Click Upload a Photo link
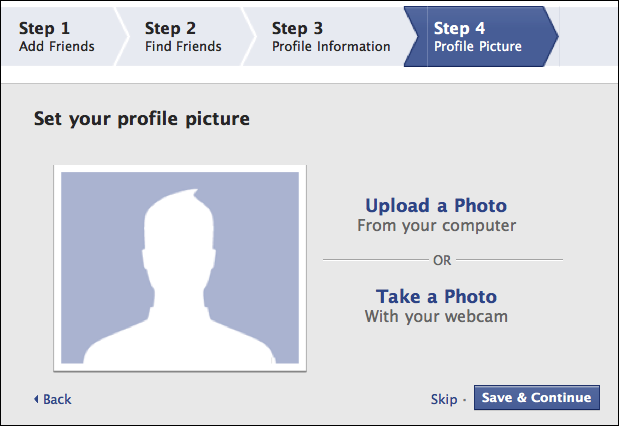Image resolution: width=619 pixels, height=426 pixels. [x=436, y=206]
